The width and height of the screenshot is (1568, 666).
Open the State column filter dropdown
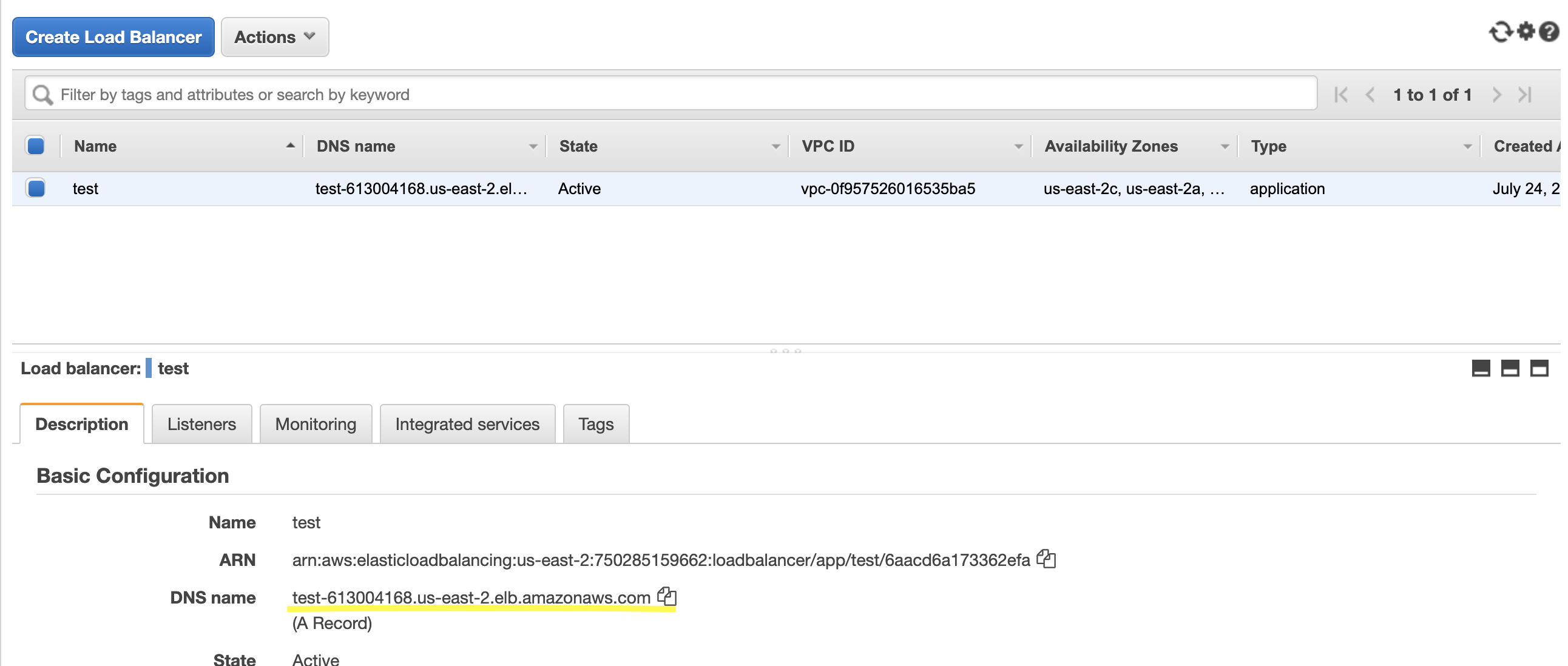[x=774, y=146]
